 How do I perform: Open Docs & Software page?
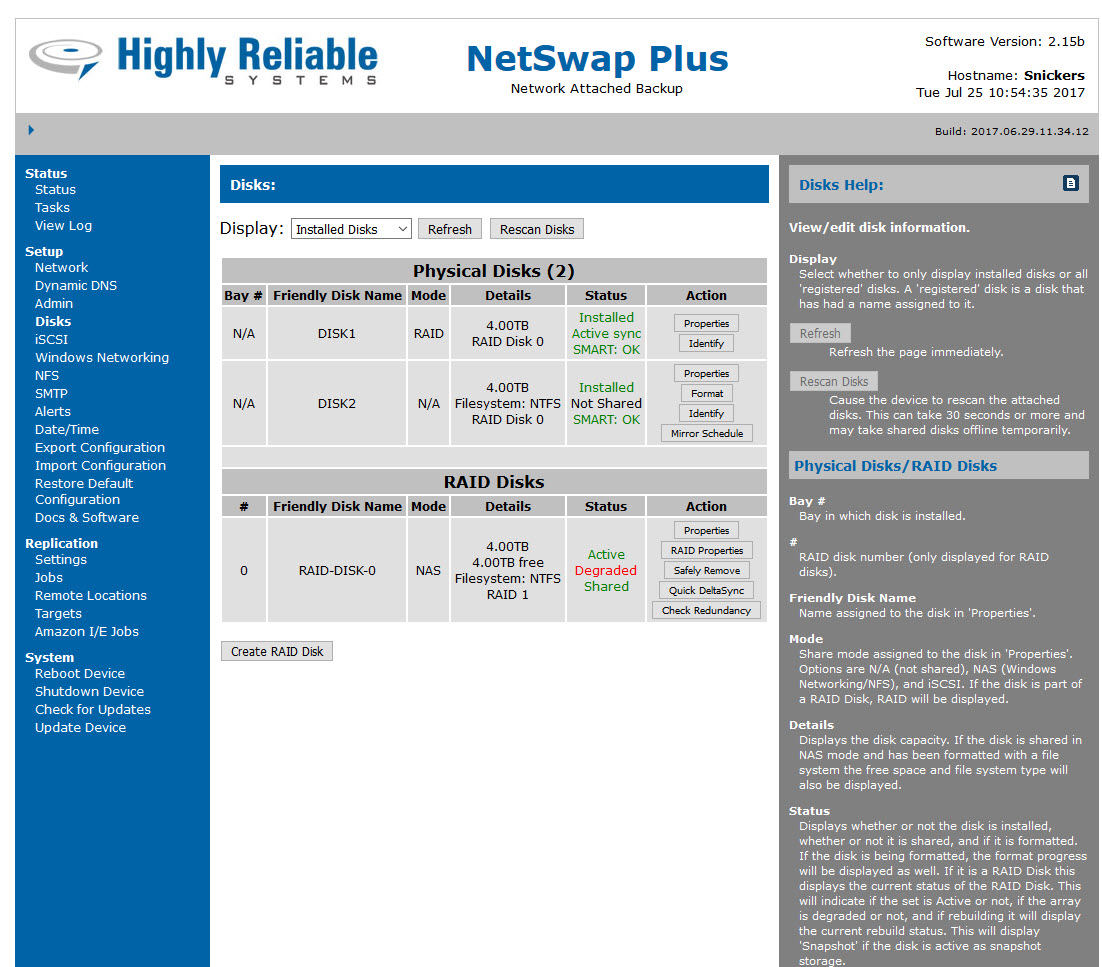click(87, 518)
